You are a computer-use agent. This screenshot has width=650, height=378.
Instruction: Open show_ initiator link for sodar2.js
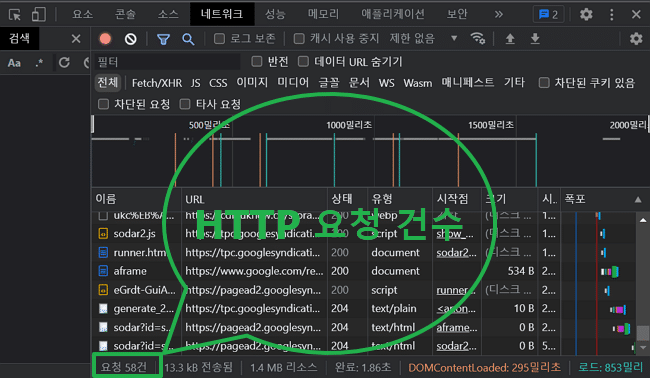[455, 234]
